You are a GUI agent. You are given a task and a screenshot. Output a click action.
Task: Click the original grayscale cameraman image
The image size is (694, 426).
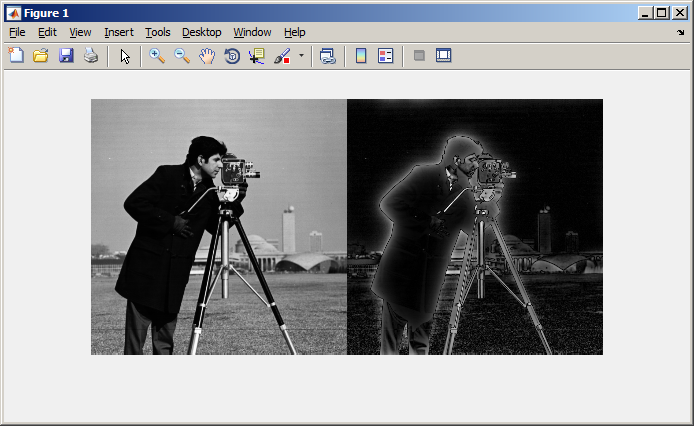click(x=219, y=227)
